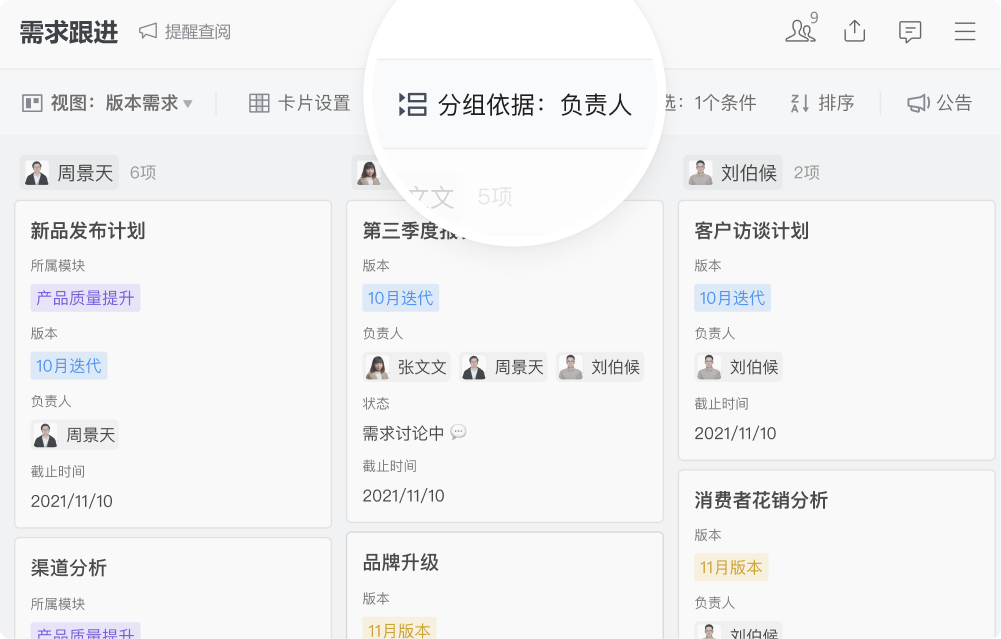The height and width of the screenshot is (639, 1001).
Task: Click 张文文 assignee chip in 第三季度 card
Action: (x=407, y=367)
